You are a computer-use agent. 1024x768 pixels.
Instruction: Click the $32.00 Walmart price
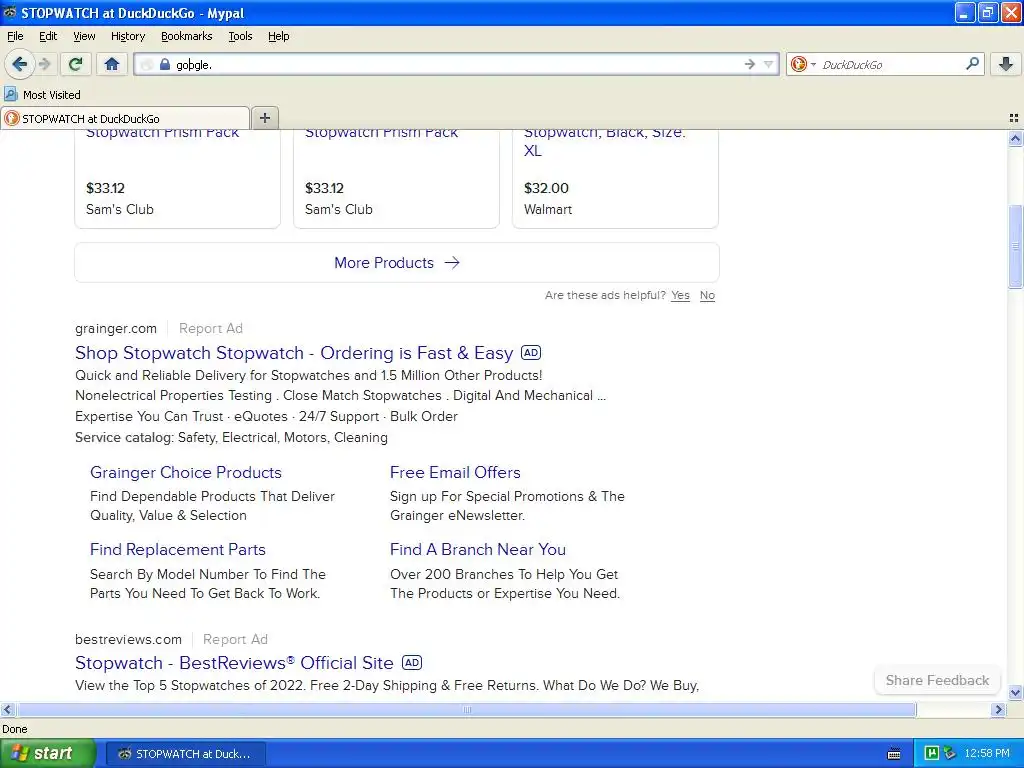click(546, 188)
